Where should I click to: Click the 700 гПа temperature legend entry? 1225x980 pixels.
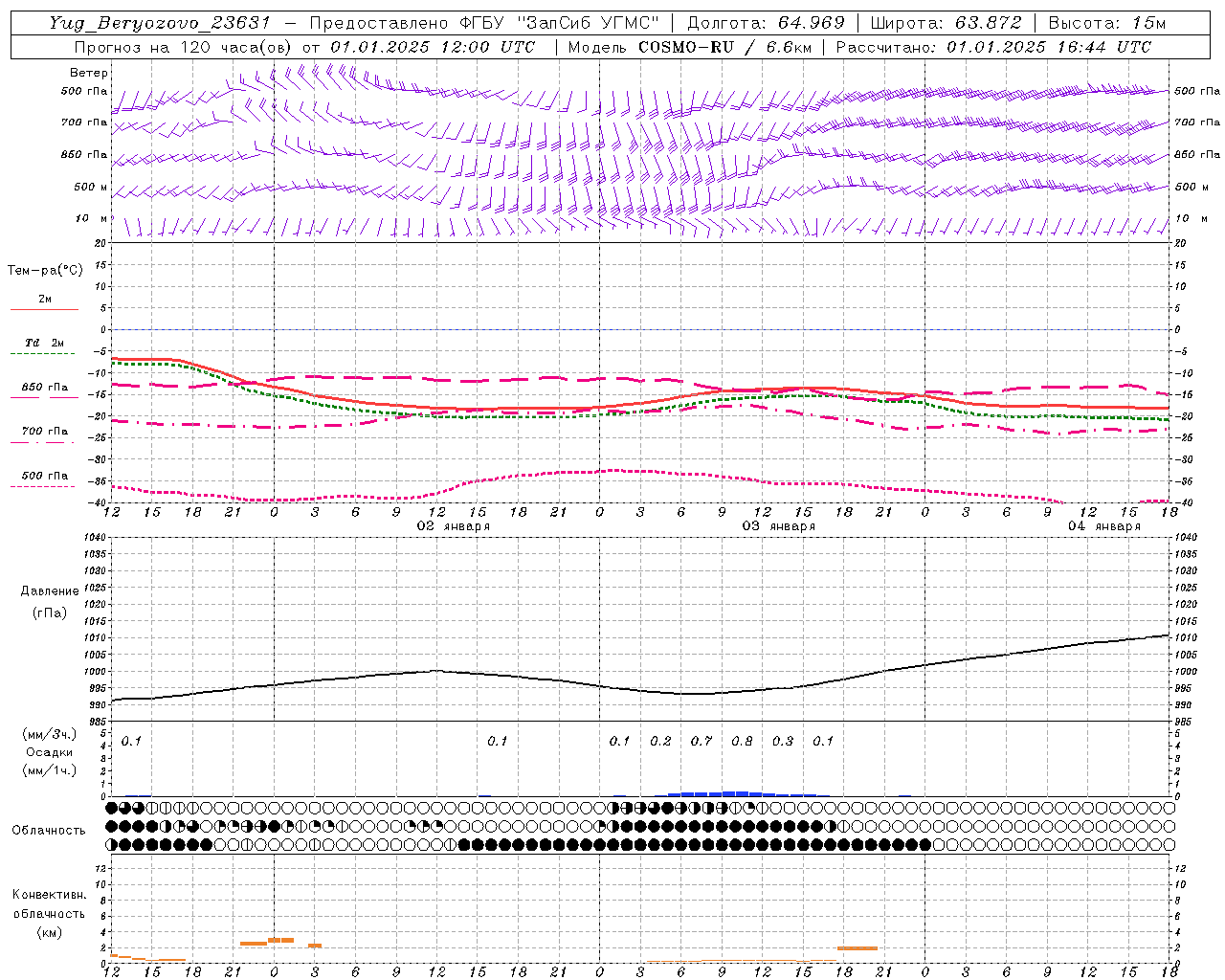[x=45, y=432]
